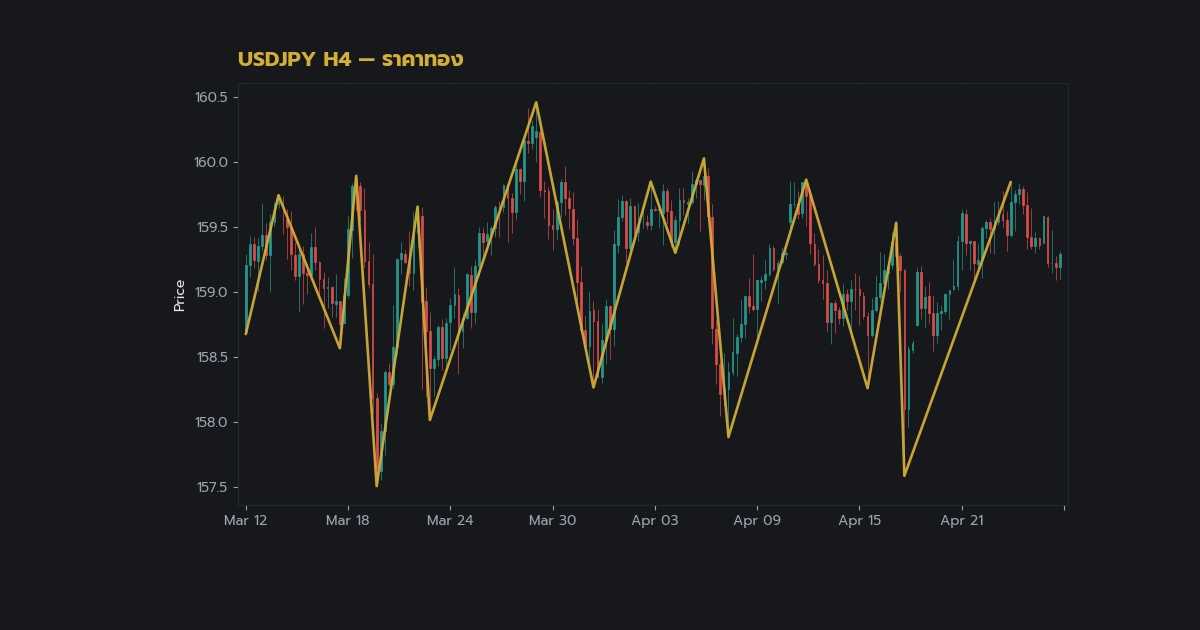
Task: Click the Mar 24 date label
Action: tap(450, 520)
